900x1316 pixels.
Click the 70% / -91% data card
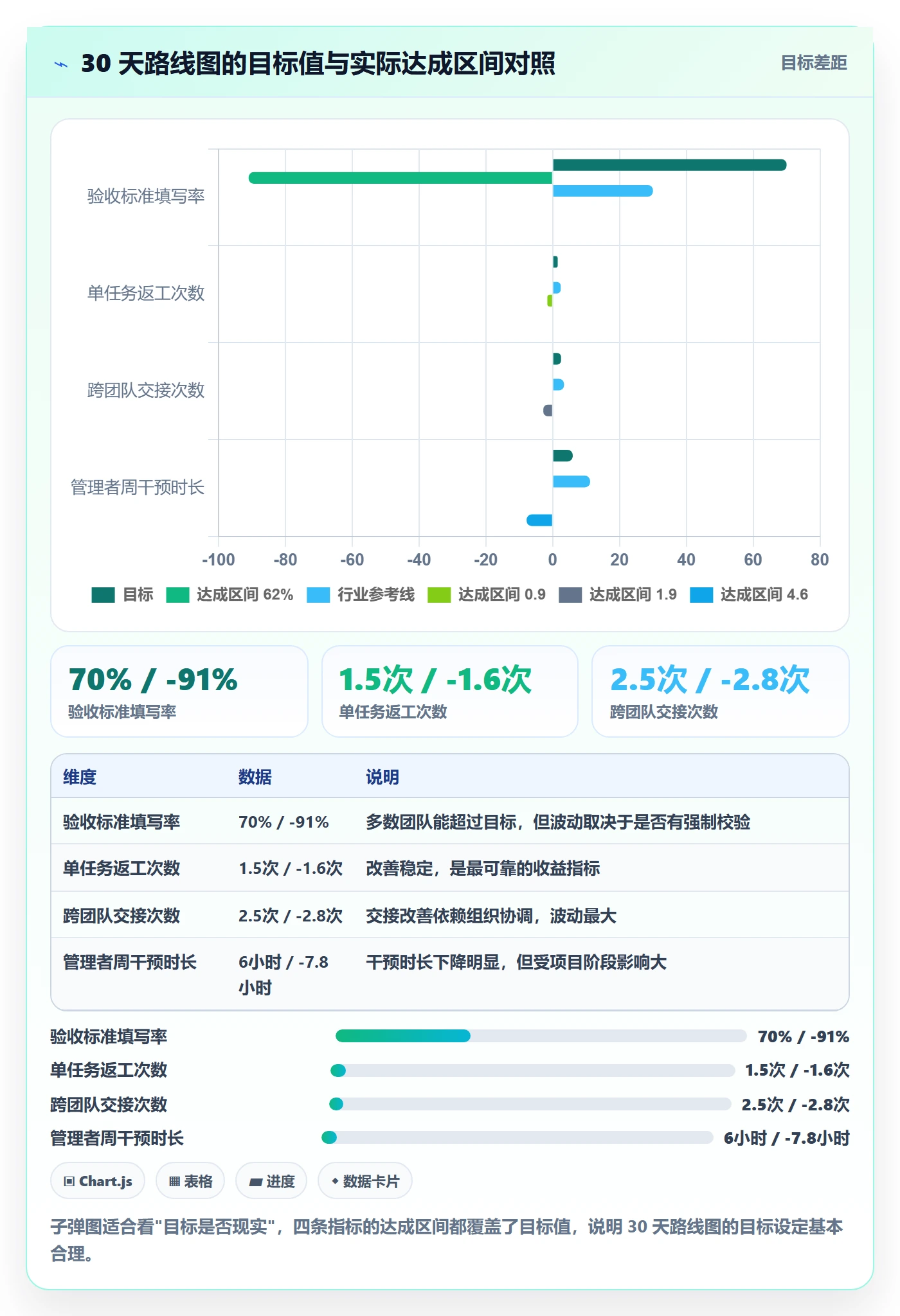[x=179, y=691]
